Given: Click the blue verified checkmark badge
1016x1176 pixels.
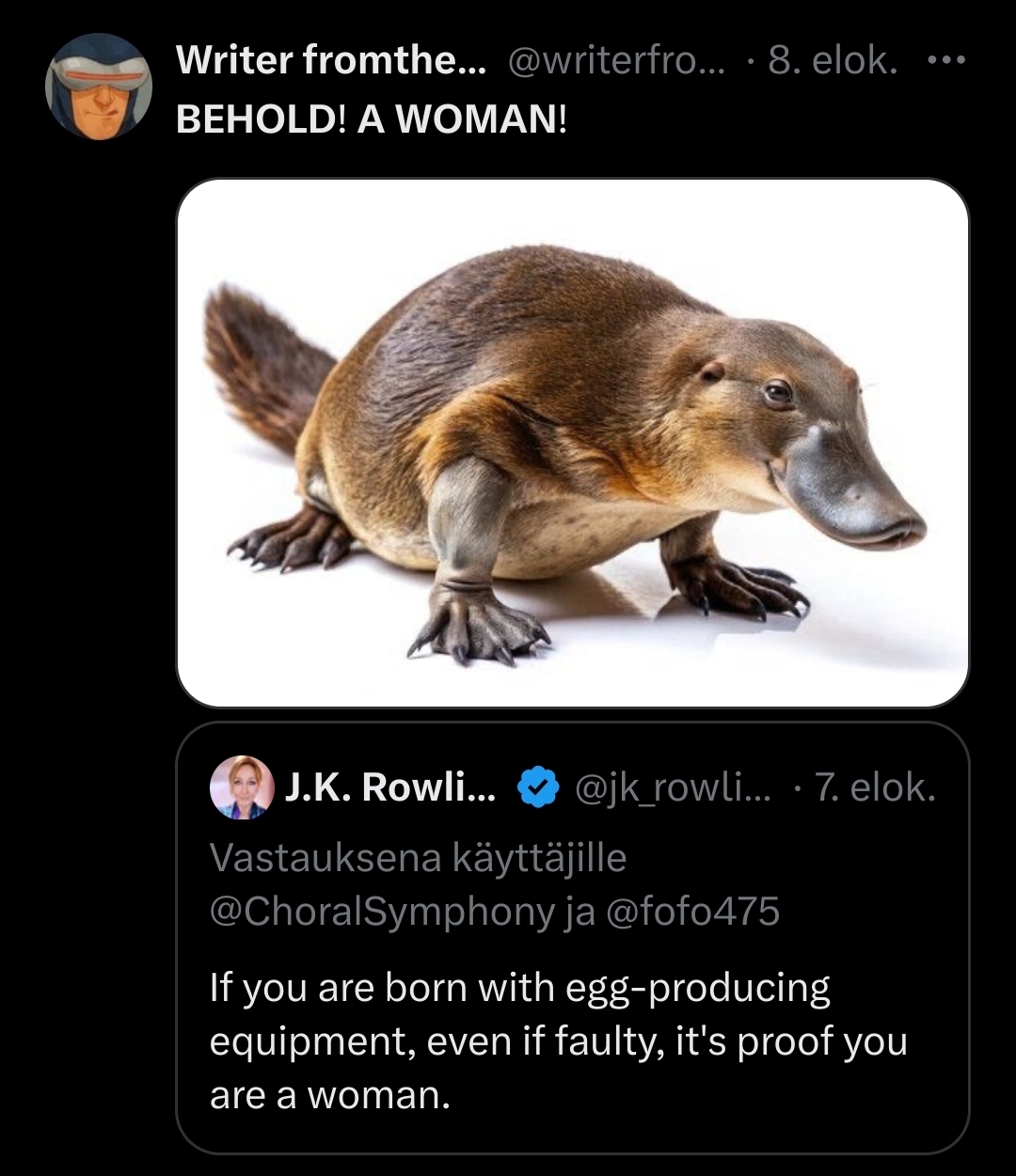Looking at the screenshot, I should click(x=538, y=787).
